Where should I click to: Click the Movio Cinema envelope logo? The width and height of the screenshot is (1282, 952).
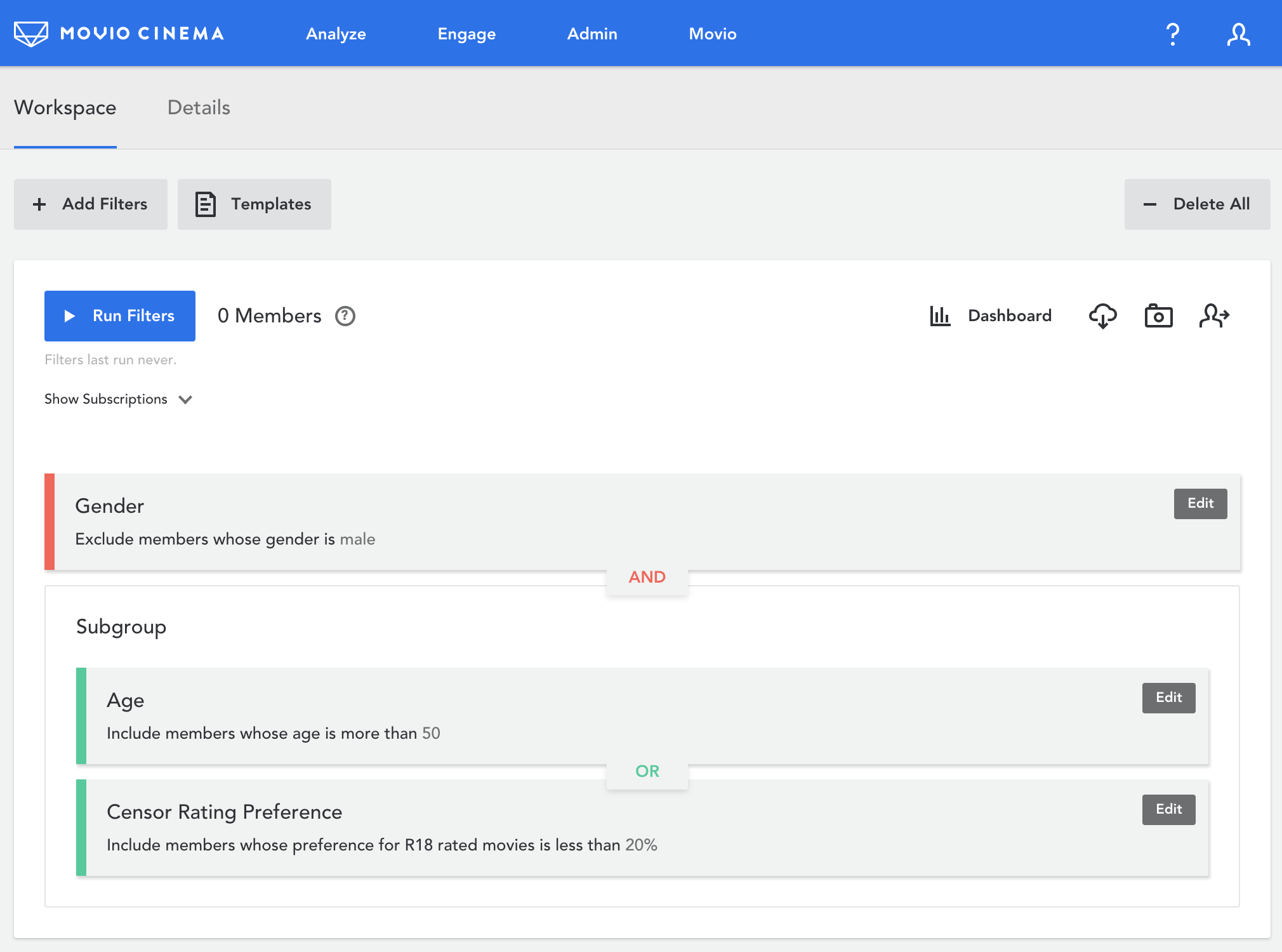(x=30, y=33)
